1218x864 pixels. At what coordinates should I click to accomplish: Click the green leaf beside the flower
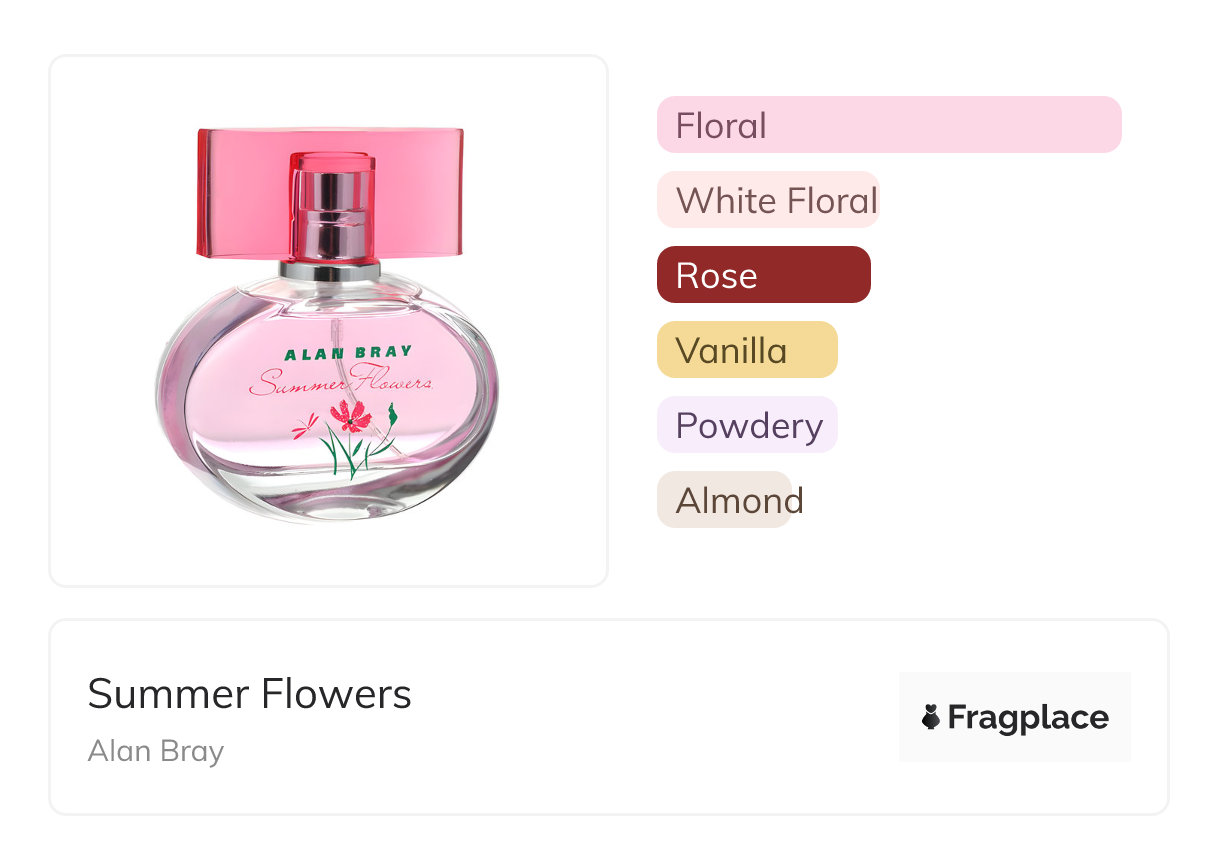[x=393, y=413]
